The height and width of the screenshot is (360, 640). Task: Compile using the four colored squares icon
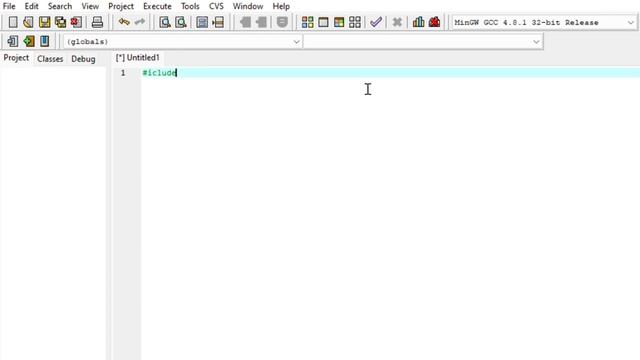(x=307, y=22)
